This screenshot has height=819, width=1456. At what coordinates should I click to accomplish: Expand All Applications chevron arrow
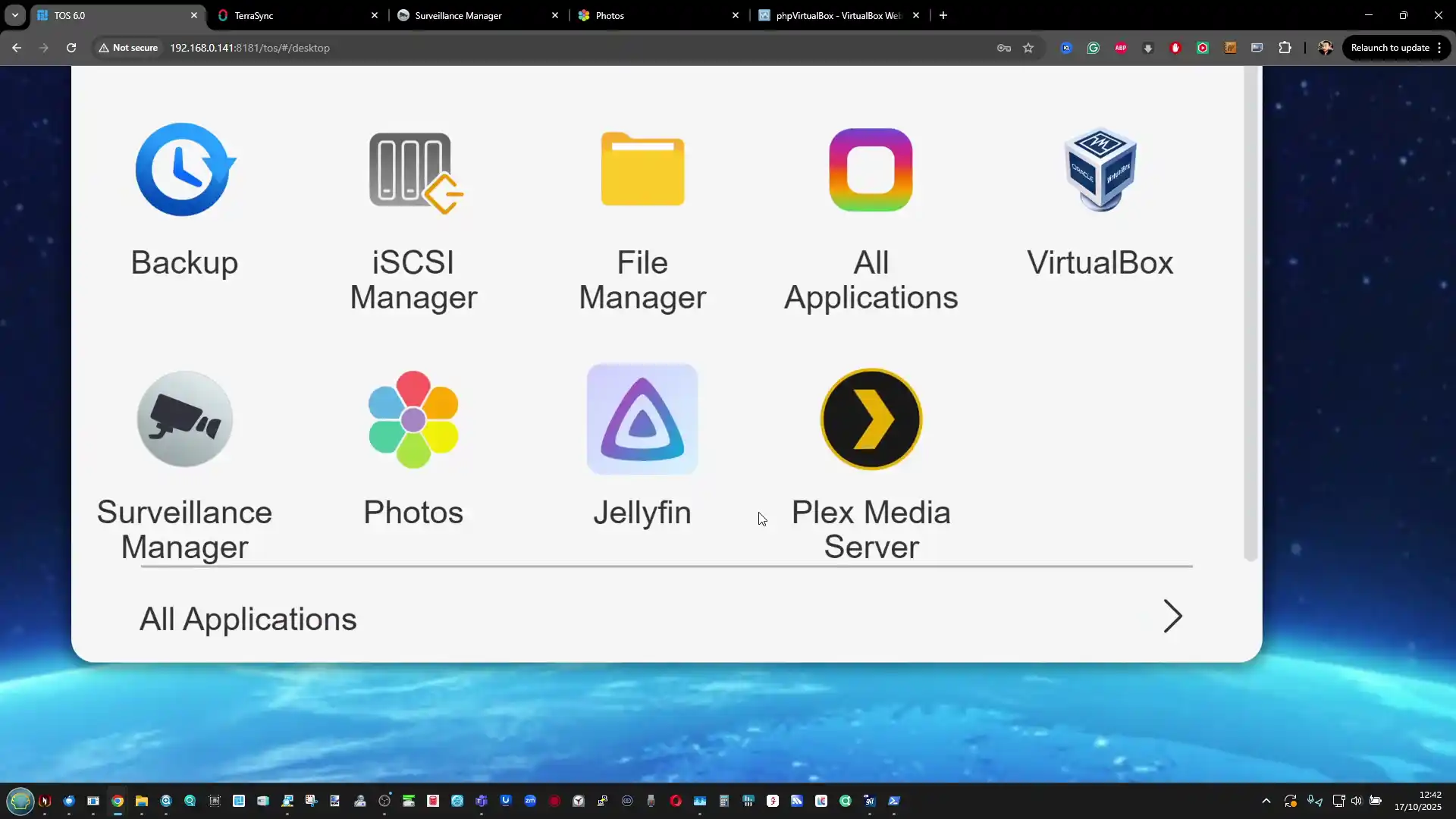[x=1172, y=617]
